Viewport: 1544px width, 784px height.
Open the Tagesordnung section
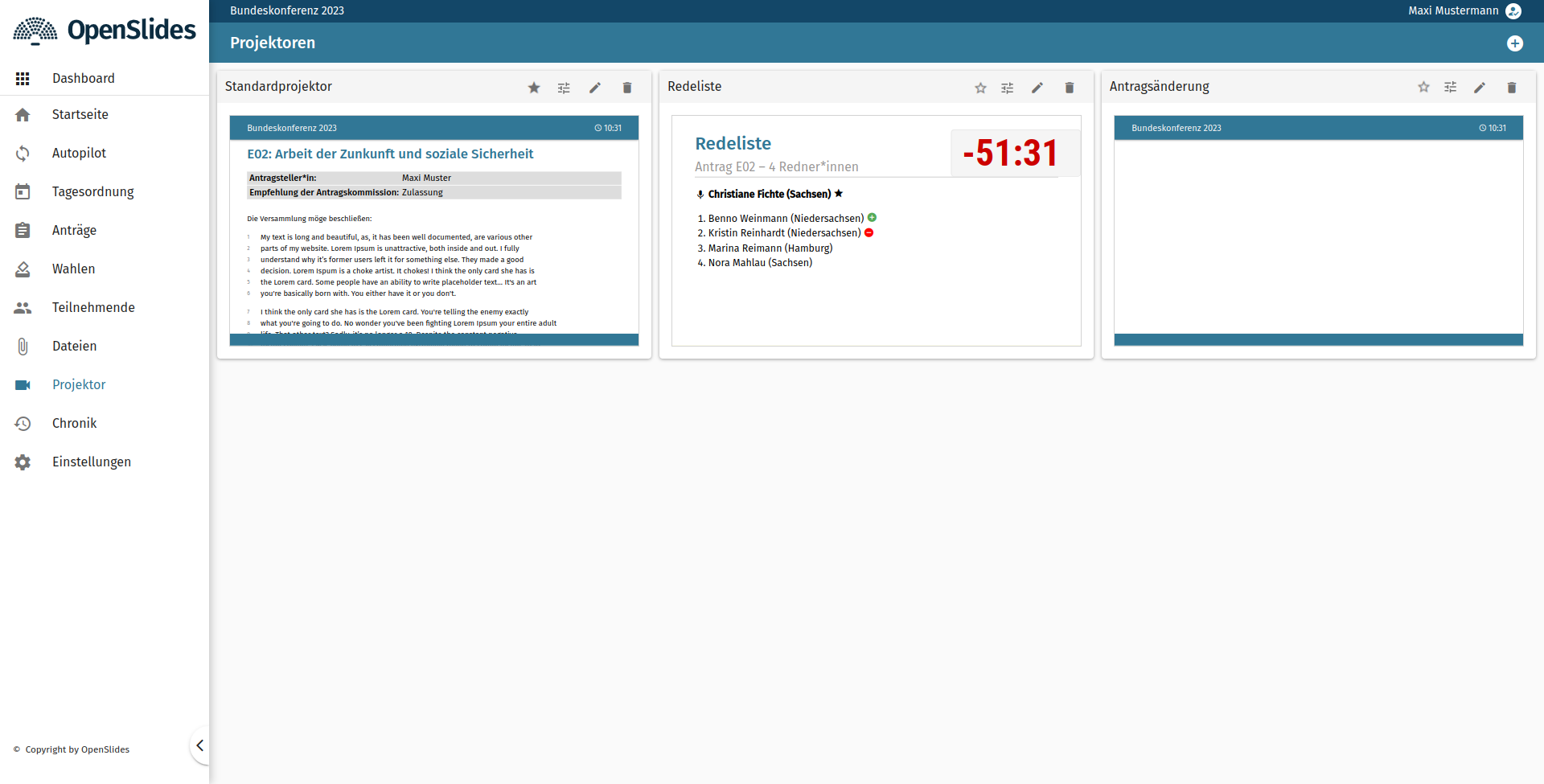[x=92, y=191]
